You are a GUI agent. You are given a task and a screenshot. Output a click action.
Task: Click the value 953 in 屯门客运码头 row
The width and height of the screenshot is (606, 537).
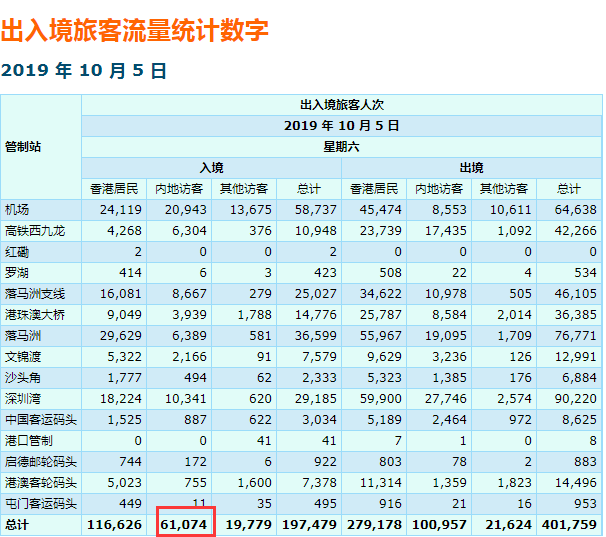pyautogui.click(x=585, y=504)
